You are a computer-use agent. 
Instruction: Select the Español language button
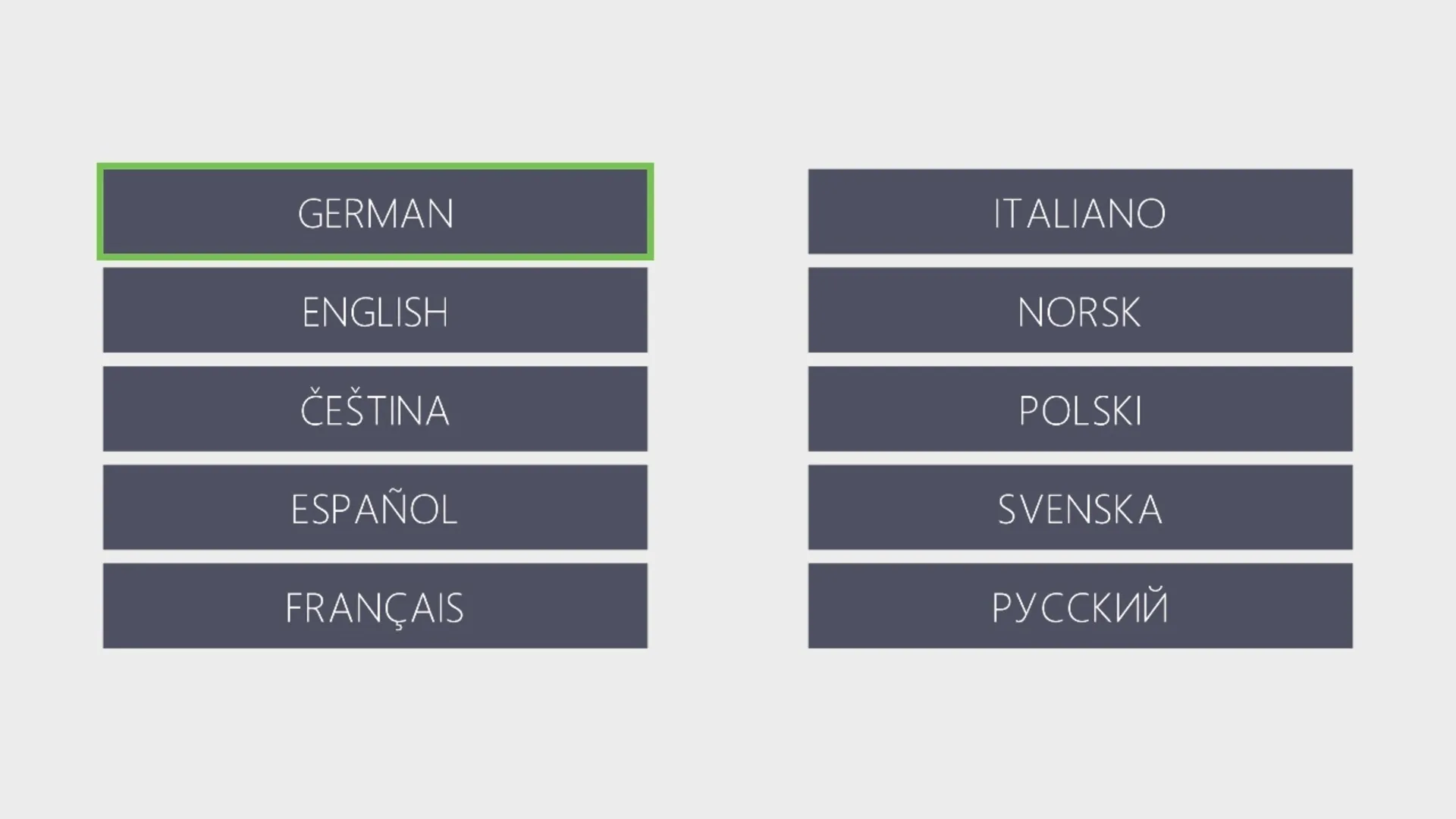click(375, 507)
